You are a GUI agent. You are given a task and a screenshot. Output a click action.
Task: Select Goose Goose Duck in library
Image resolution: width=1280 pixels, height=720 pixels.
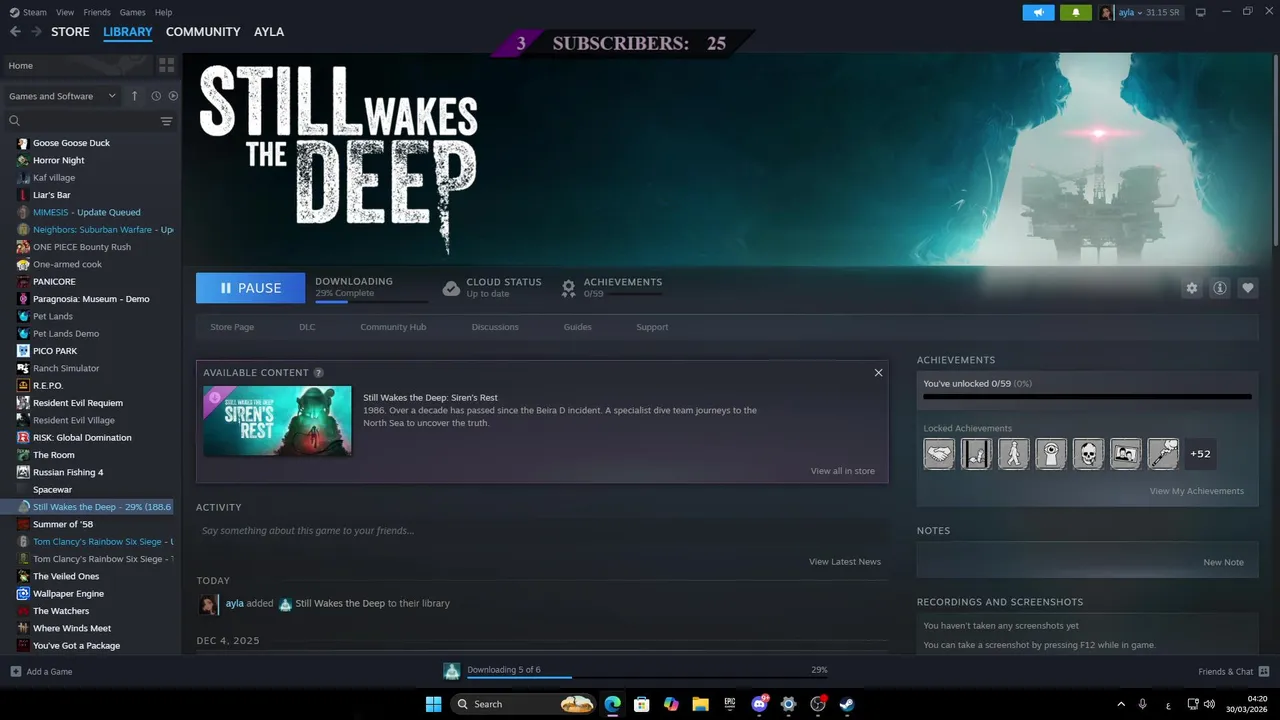[x=71, y=143]
